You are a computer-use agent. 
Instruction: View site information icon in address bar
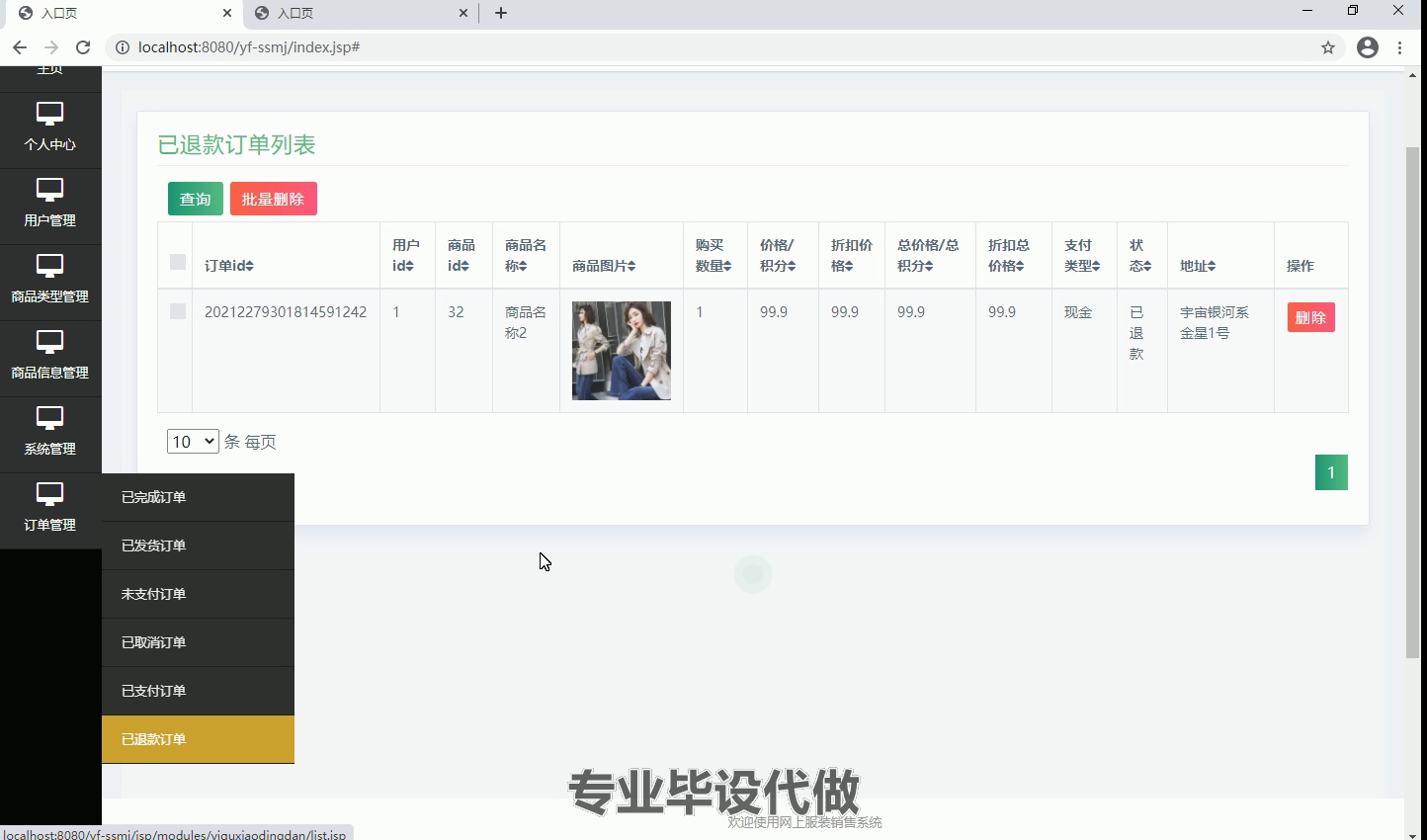(x=123, y=47)
